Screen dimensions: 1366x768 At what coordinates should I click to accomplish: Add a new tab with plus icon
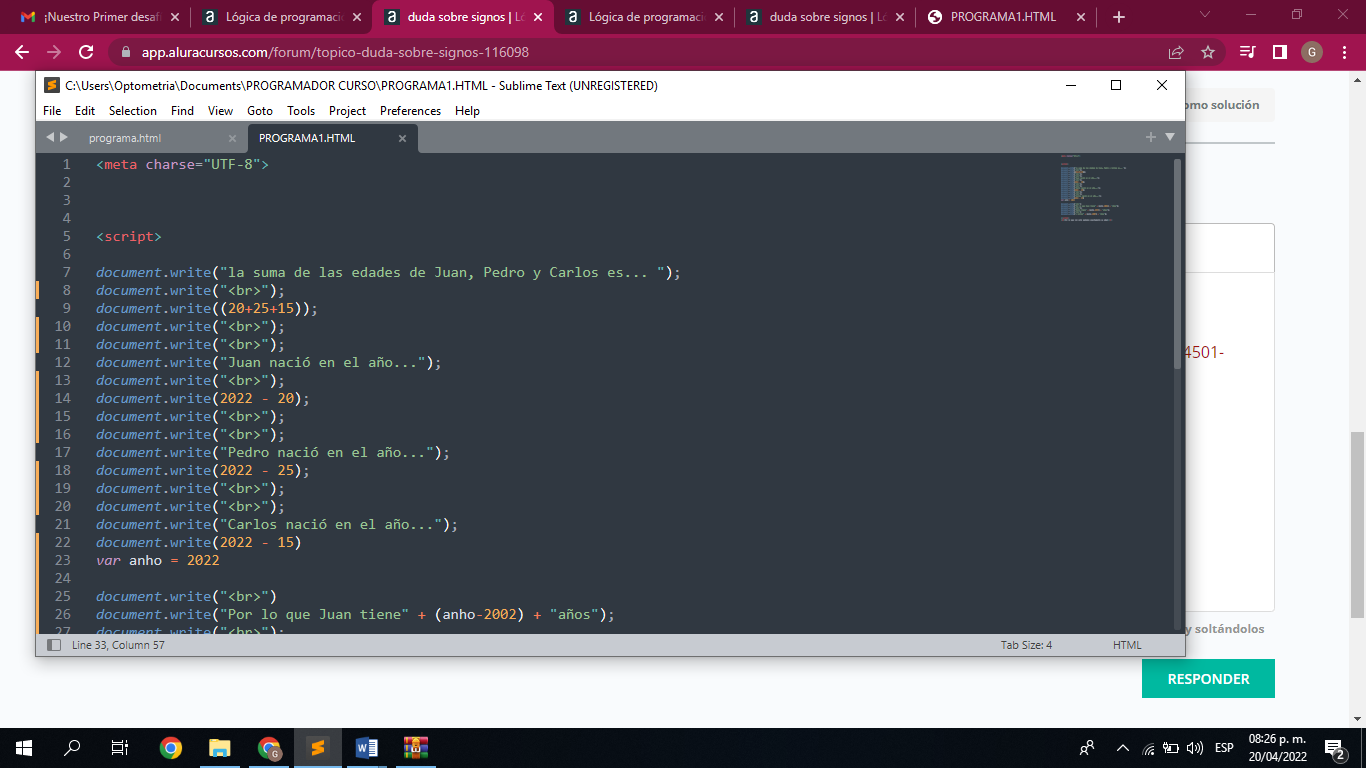1151,137
